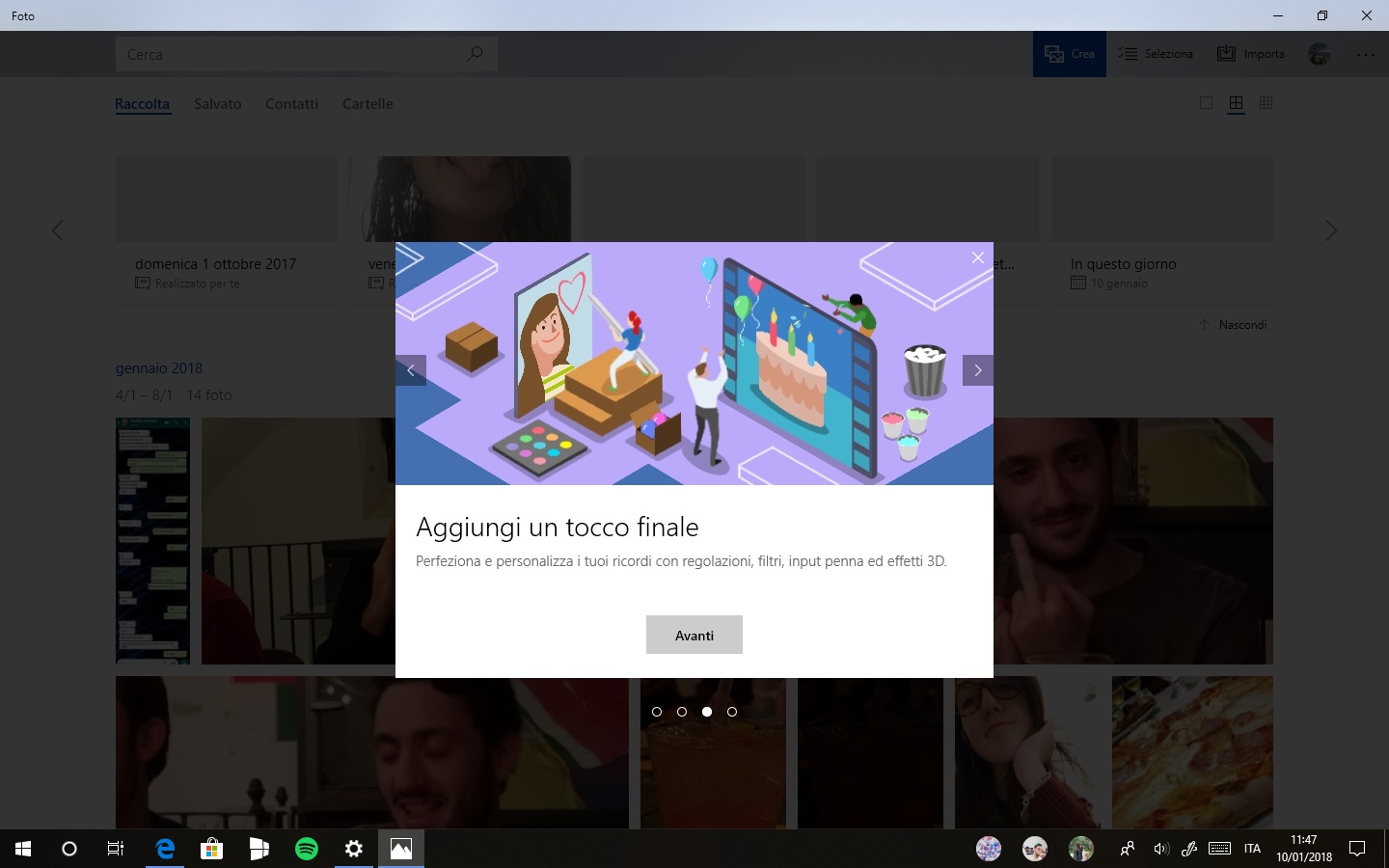This screenshot has height=868, width=1389.
Task: Click Nascondi to hide the albums row
Action: 1234,325
